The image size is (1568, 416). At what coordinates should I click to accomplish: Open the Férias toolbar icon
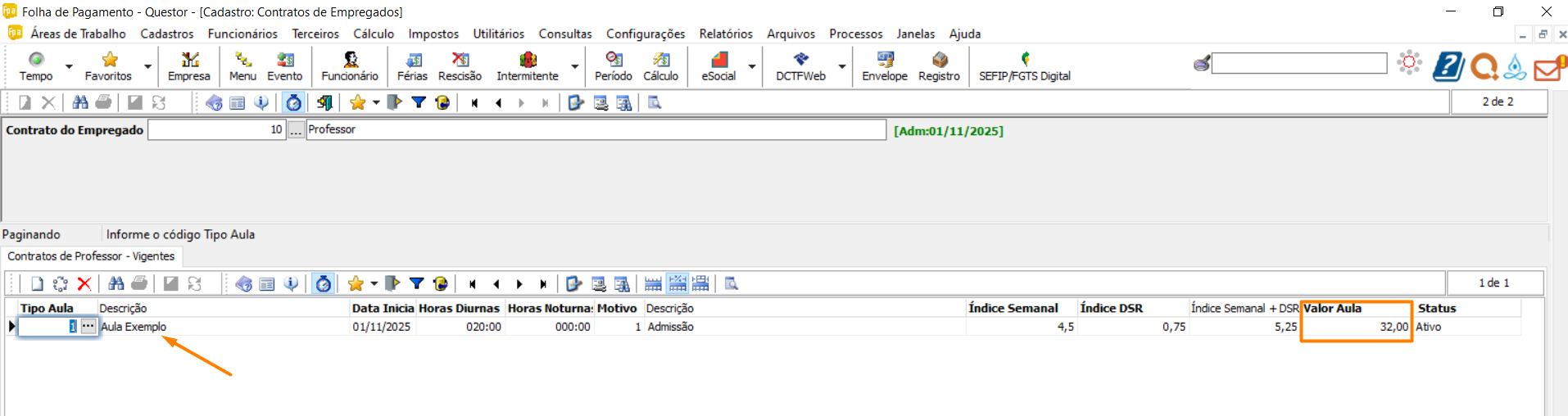pos(412,66)
